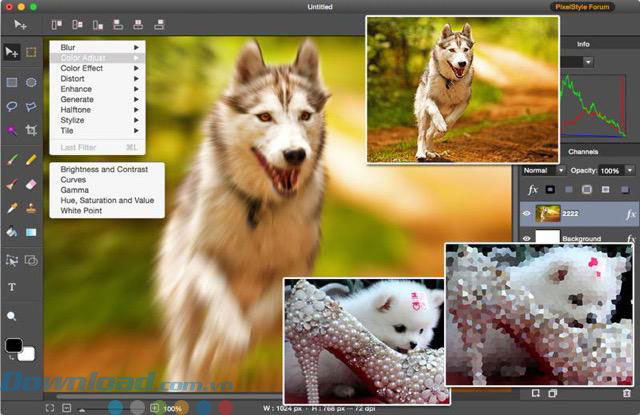The height and width of the screenshot is (415, 640).
Task: Hide the 2222 layer using eye icon
Action: 526,213
